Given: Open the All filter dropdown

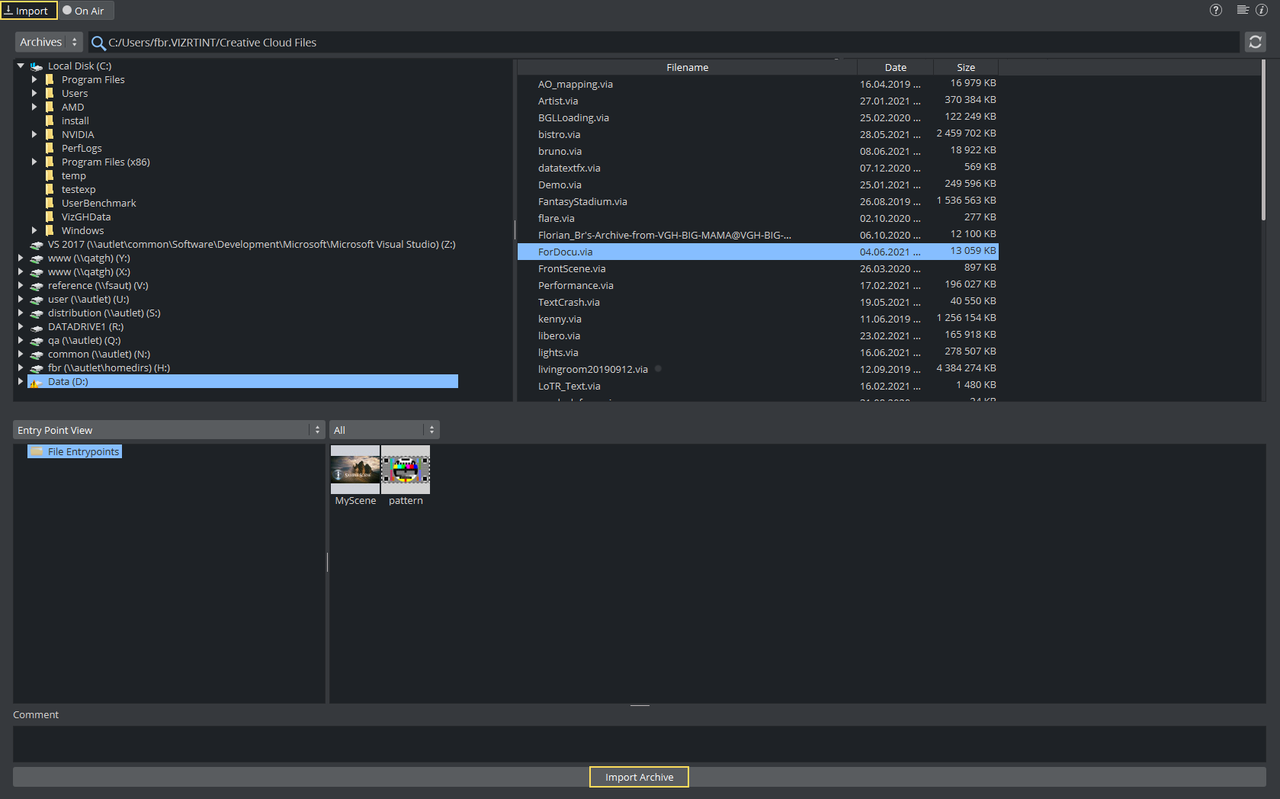Looking at the screenshot, I should point(384,430).
